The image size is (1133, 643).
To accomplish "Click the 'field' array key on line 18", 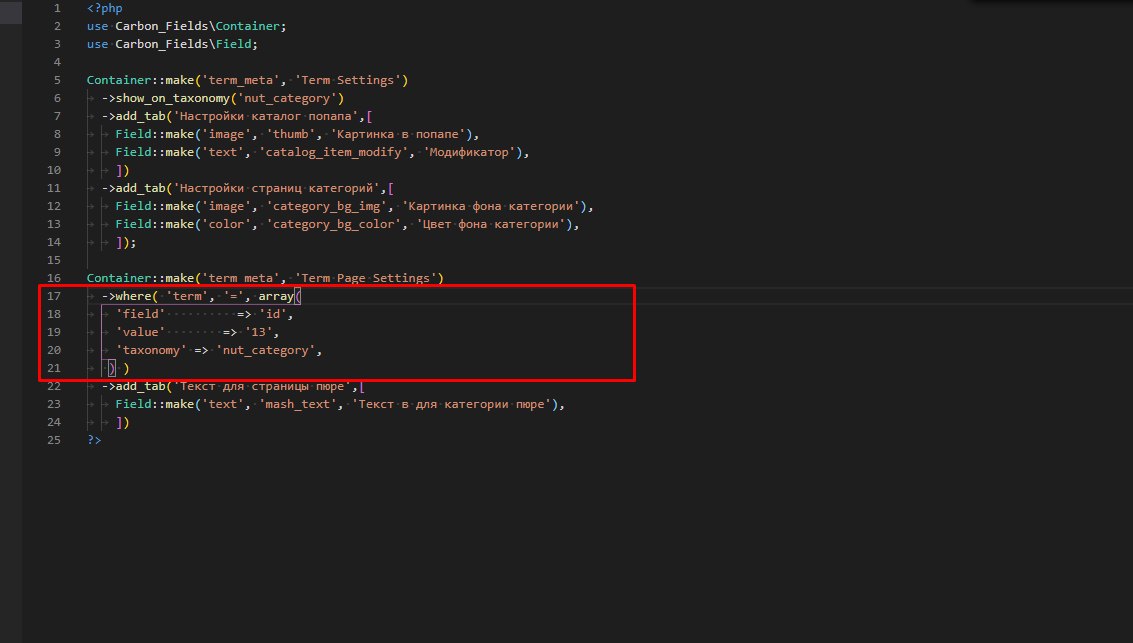I will (140, 314).
